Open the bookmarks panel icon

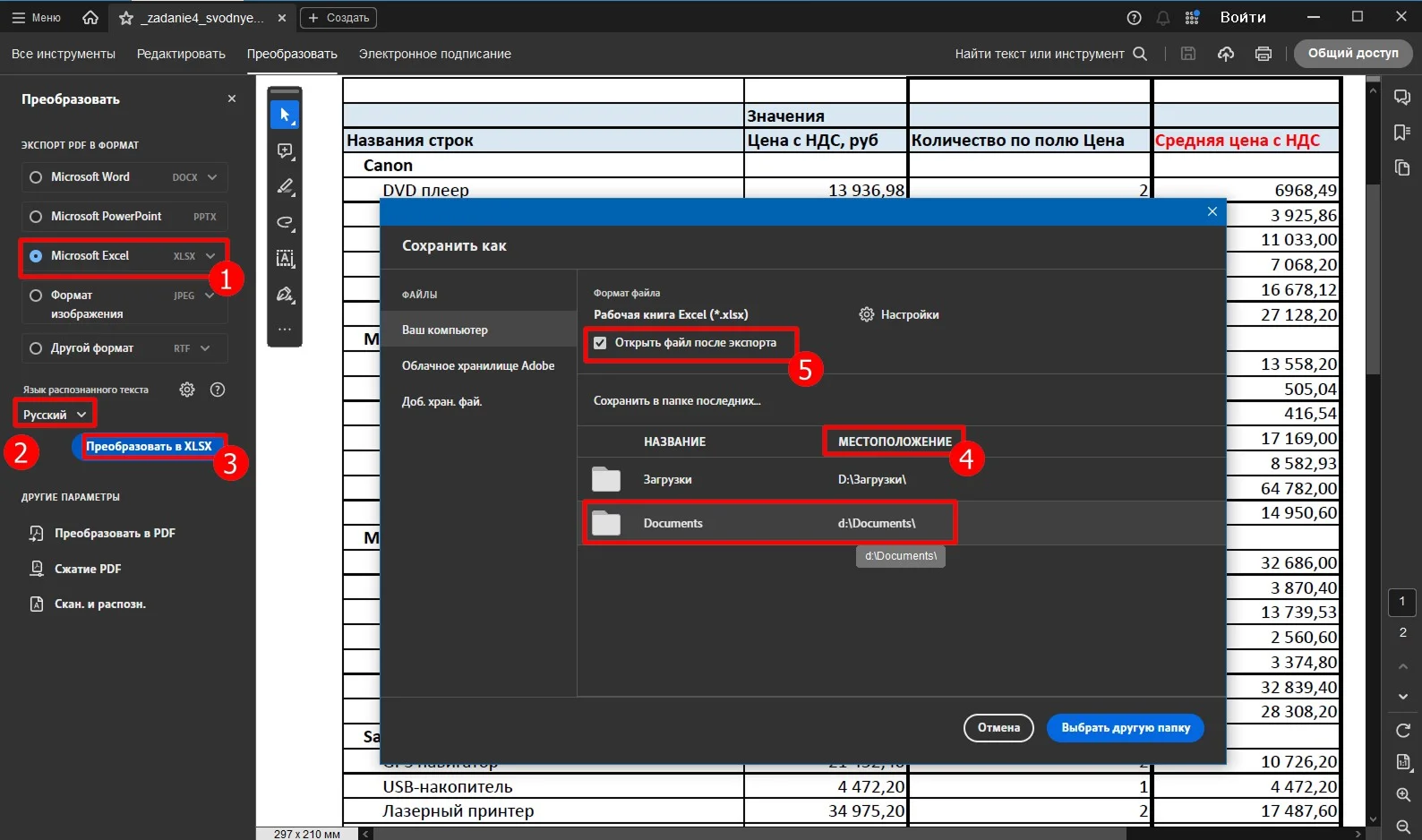(x=1402, y=133)
